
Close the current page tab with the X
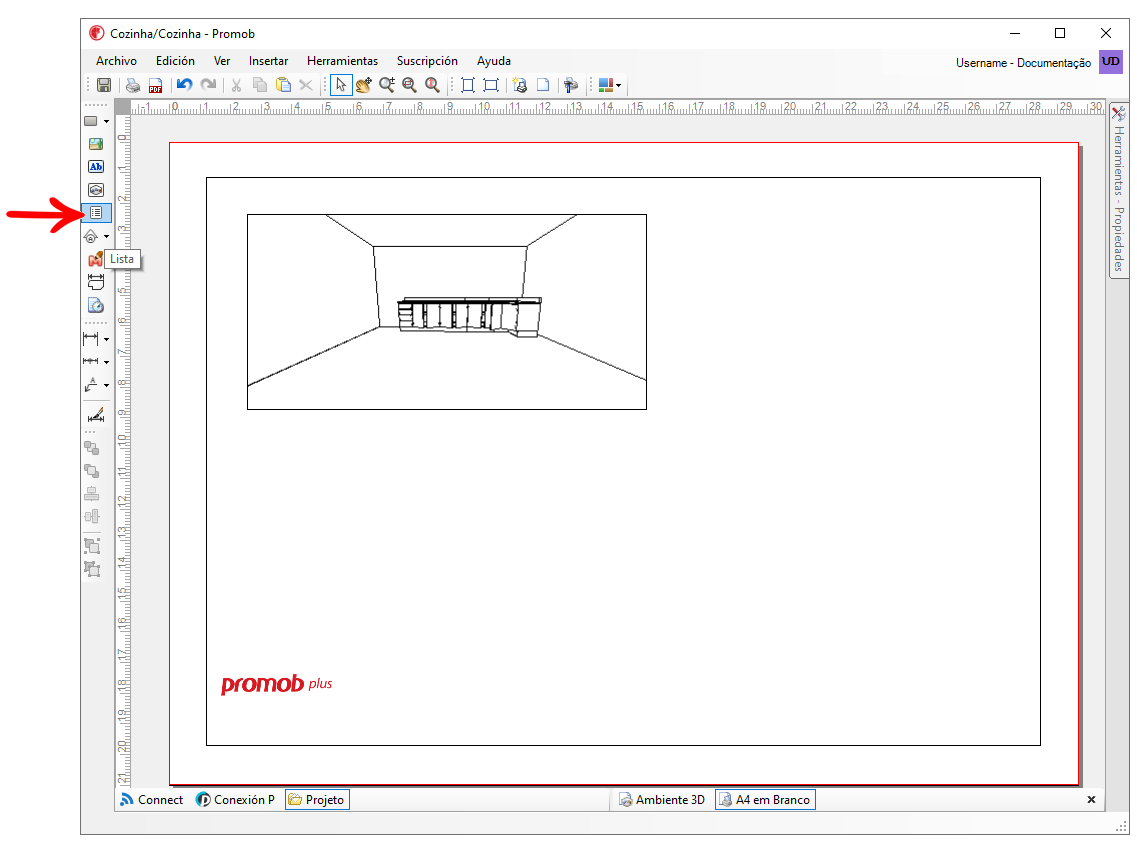click(1091, 800)
